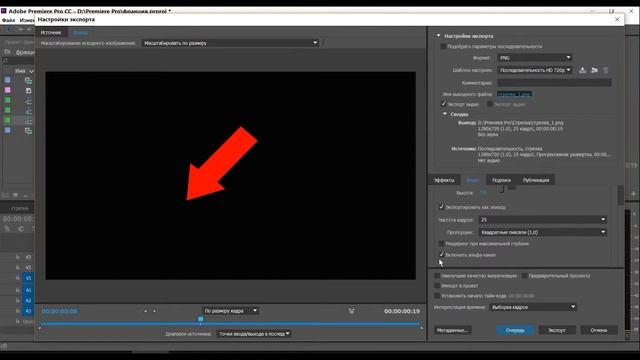
Task: Click search icon in Project panel
Action: click(5, 61)
